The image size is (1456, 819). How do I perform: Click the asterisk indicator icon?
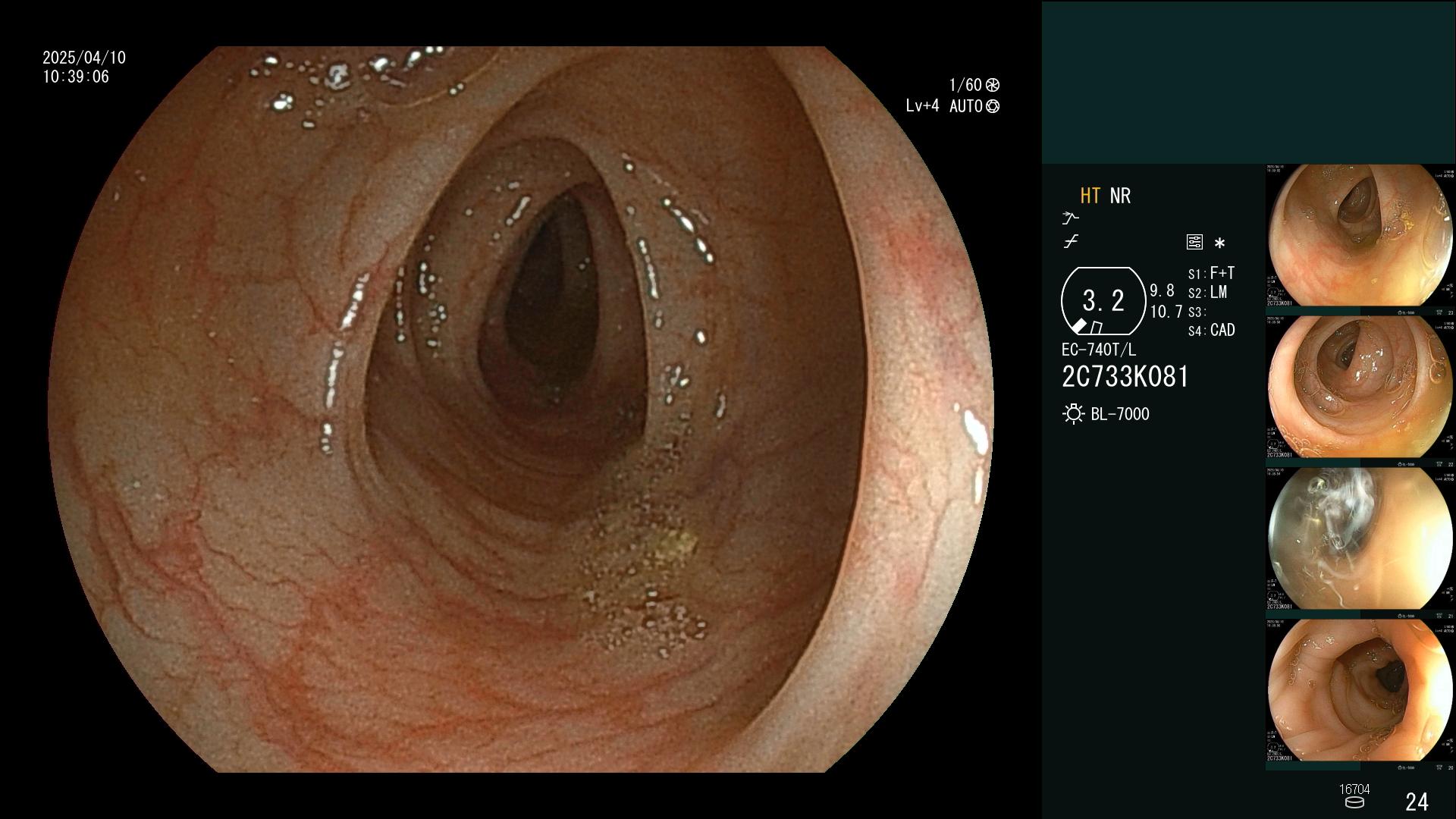1219,243
